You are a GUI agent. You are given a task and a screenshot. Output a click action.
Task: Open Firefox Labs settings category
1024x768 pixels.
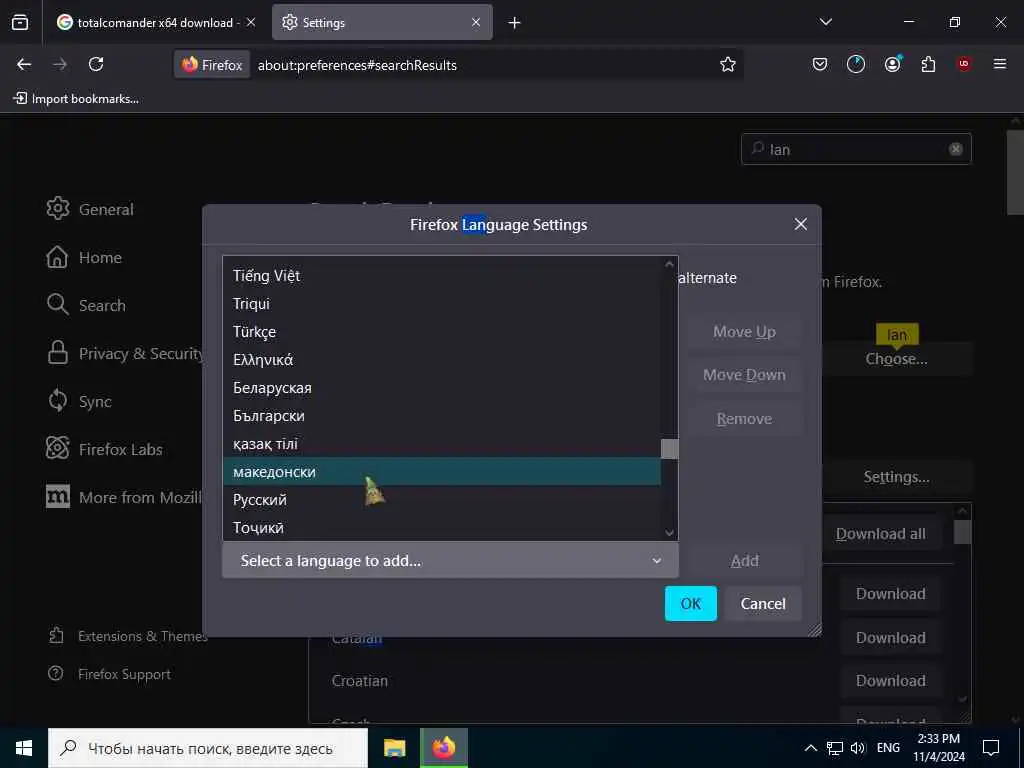[104, 449]
